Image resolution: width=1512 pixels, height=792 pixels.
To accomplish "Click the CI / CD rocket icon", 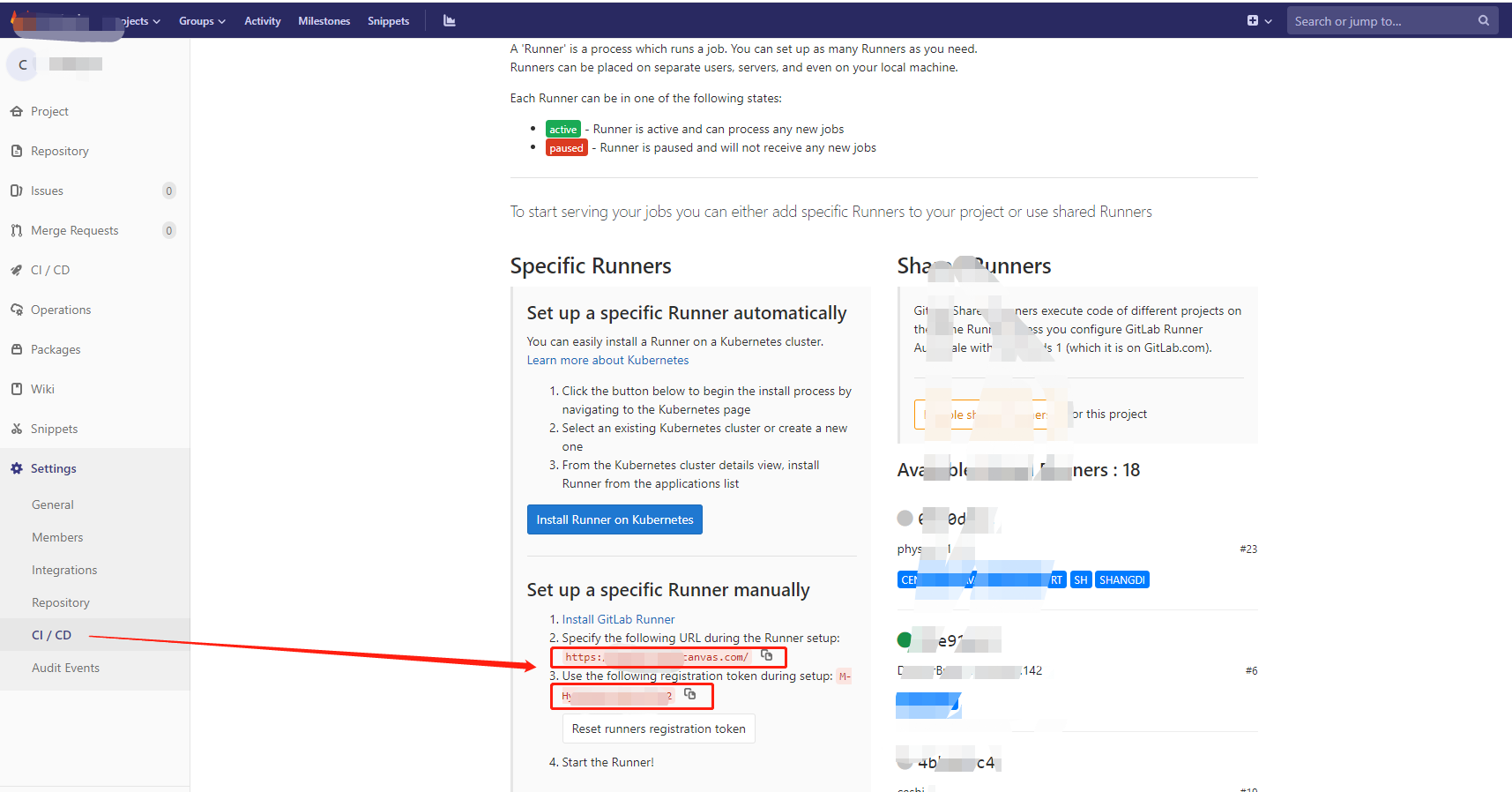I will pos(17,270).
